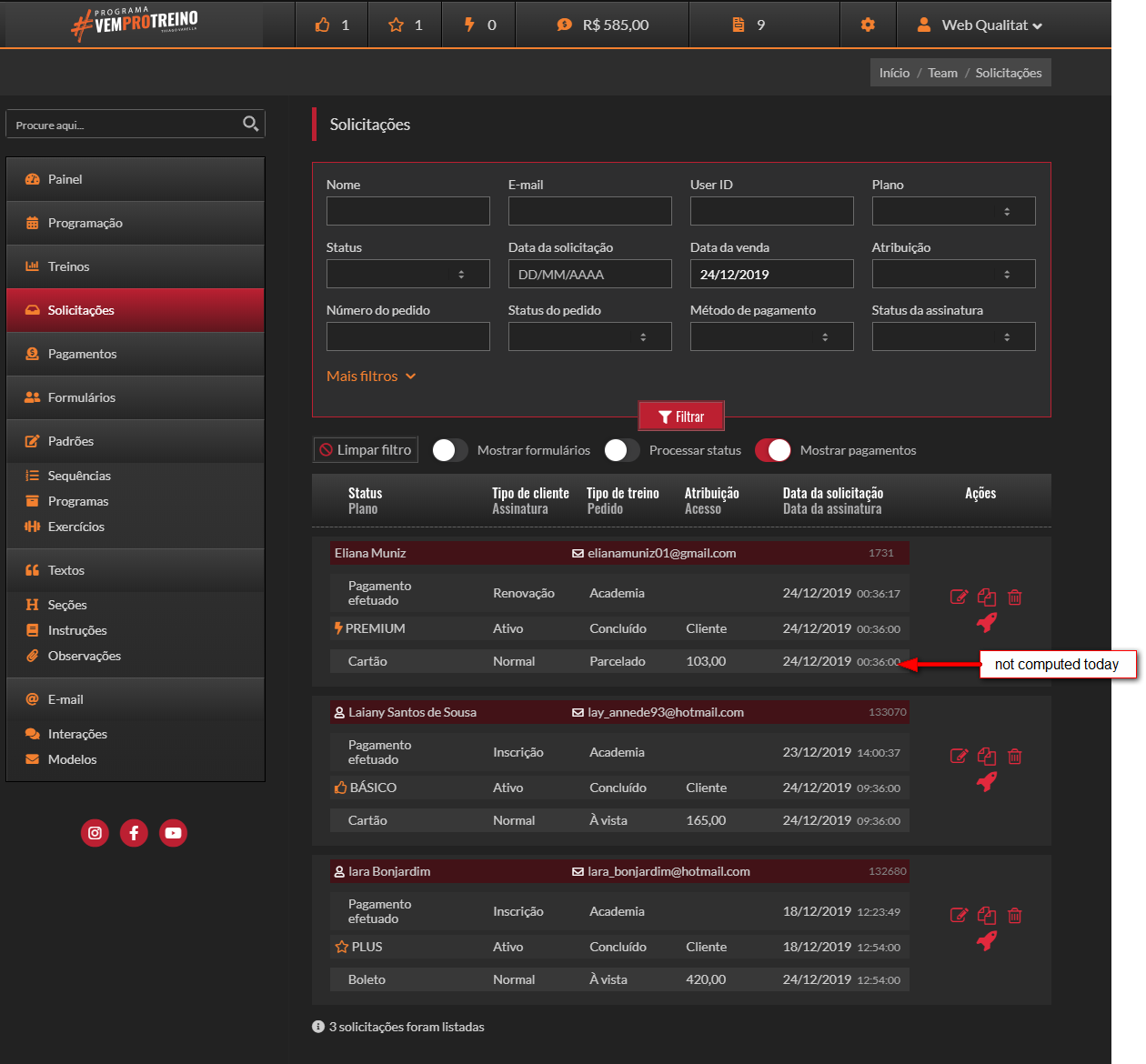
Task: Click the trash icon for Iara Bonjardim
Action: coord(1015,916)
